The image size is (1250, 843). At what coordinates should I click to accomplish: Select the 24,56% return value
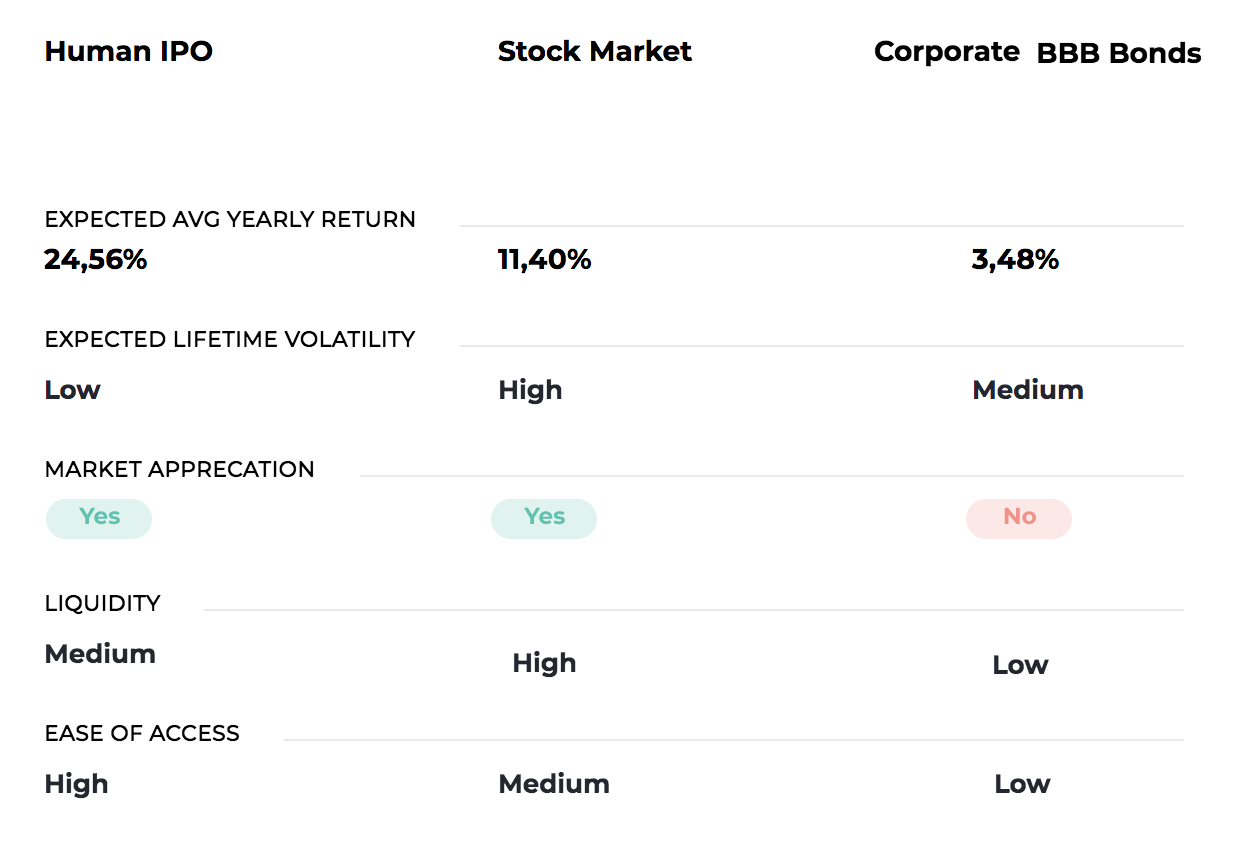[x=96, y=260]
